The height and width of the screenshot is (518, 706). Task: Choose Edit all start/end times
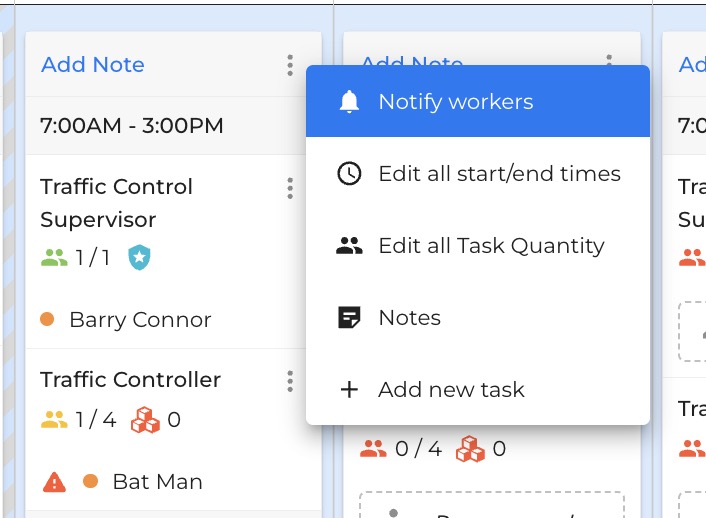pyautogui.click(x=499, y=174)
